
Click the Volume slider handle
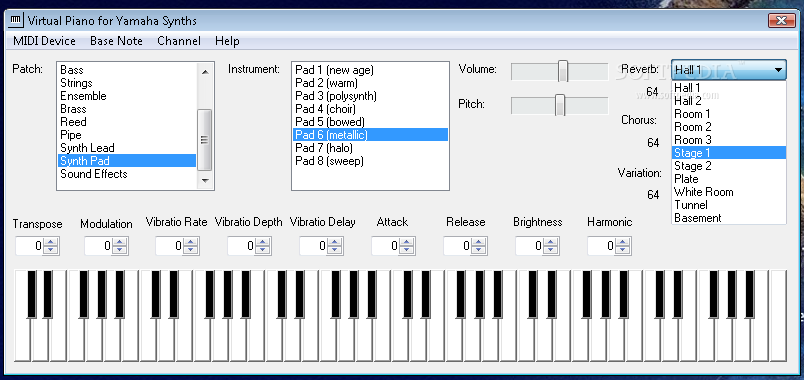[563, 71]
